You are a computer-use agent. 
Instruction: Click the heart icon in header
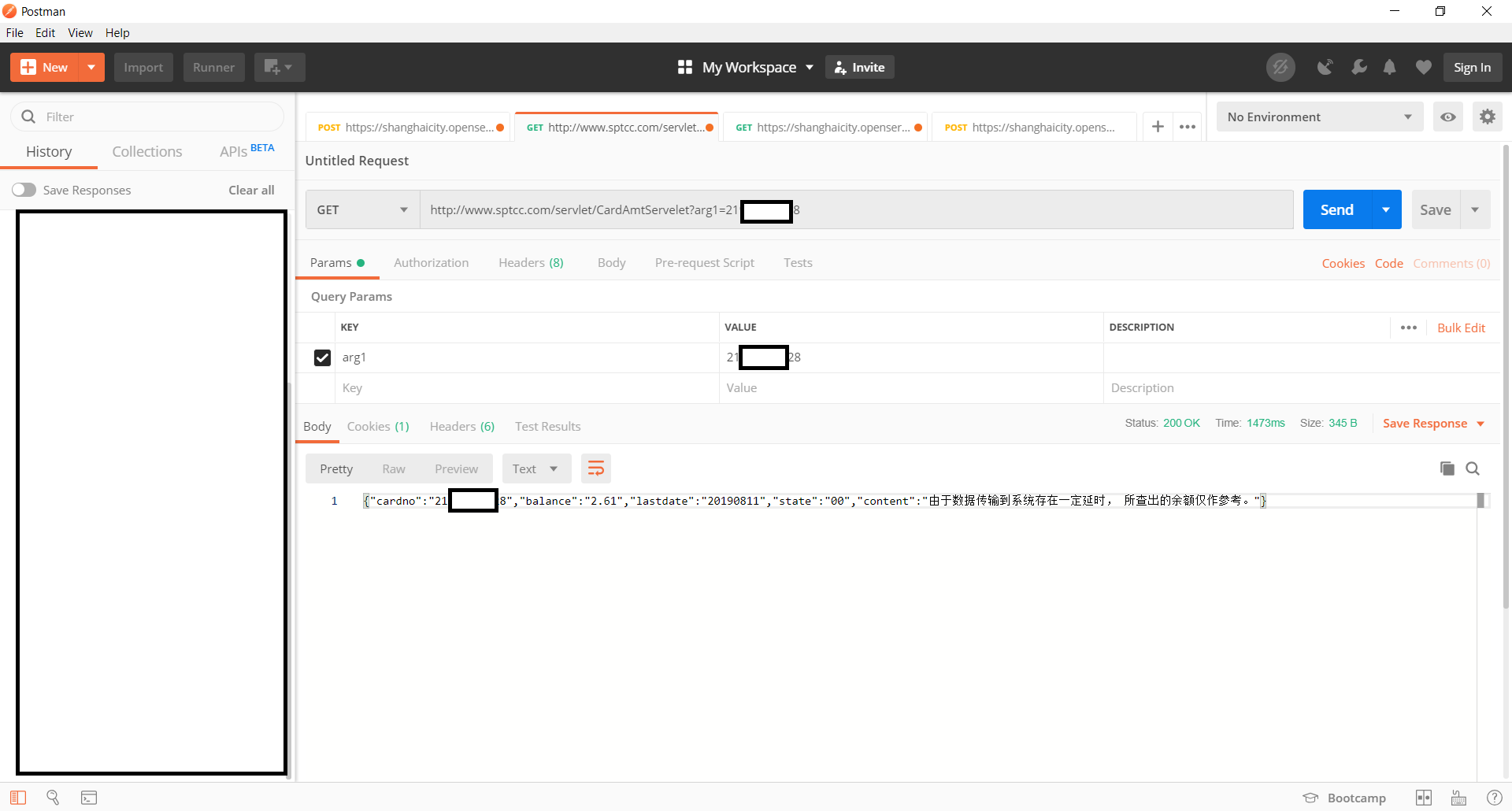pos(1423,68)
